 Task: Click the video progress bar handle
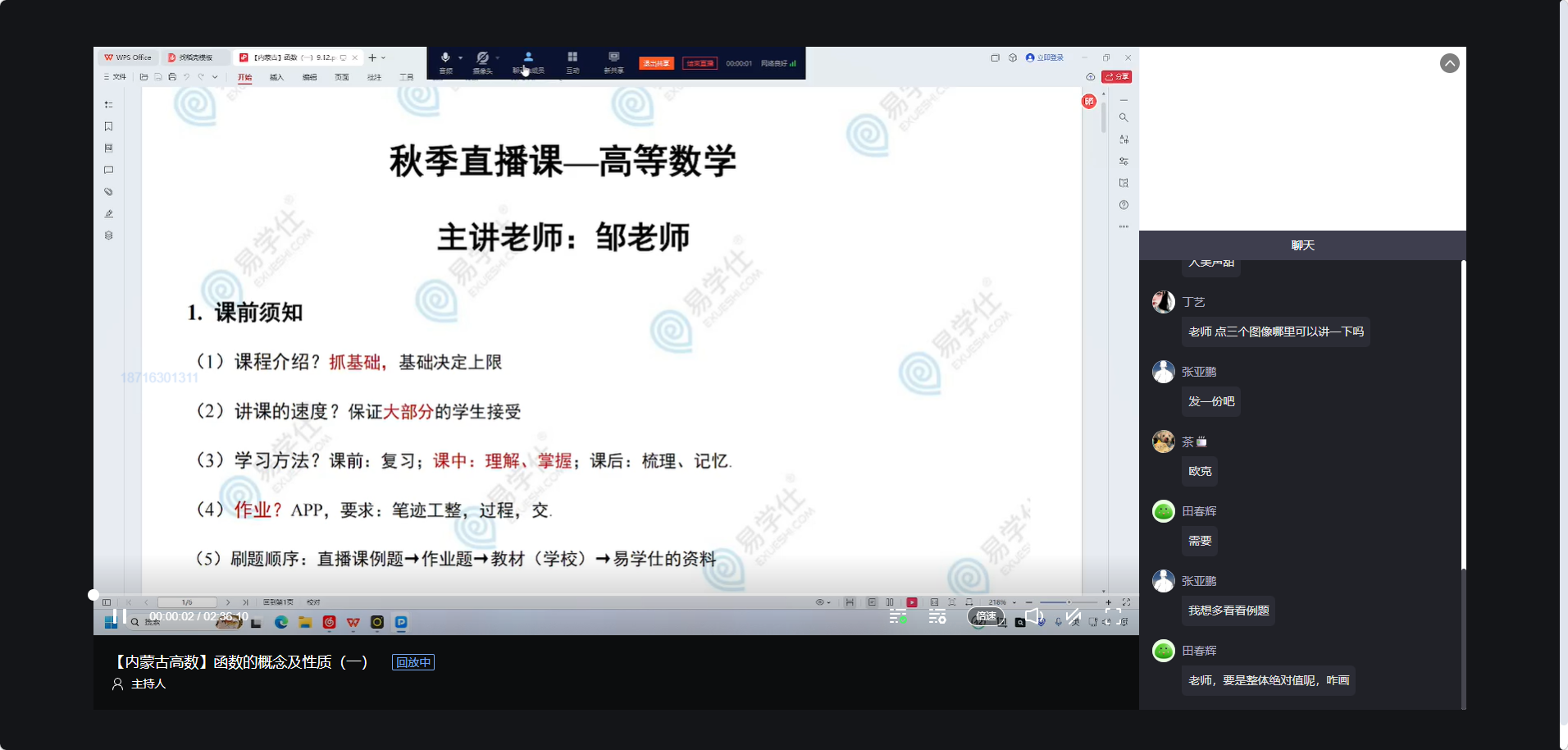tap(93, 595)
